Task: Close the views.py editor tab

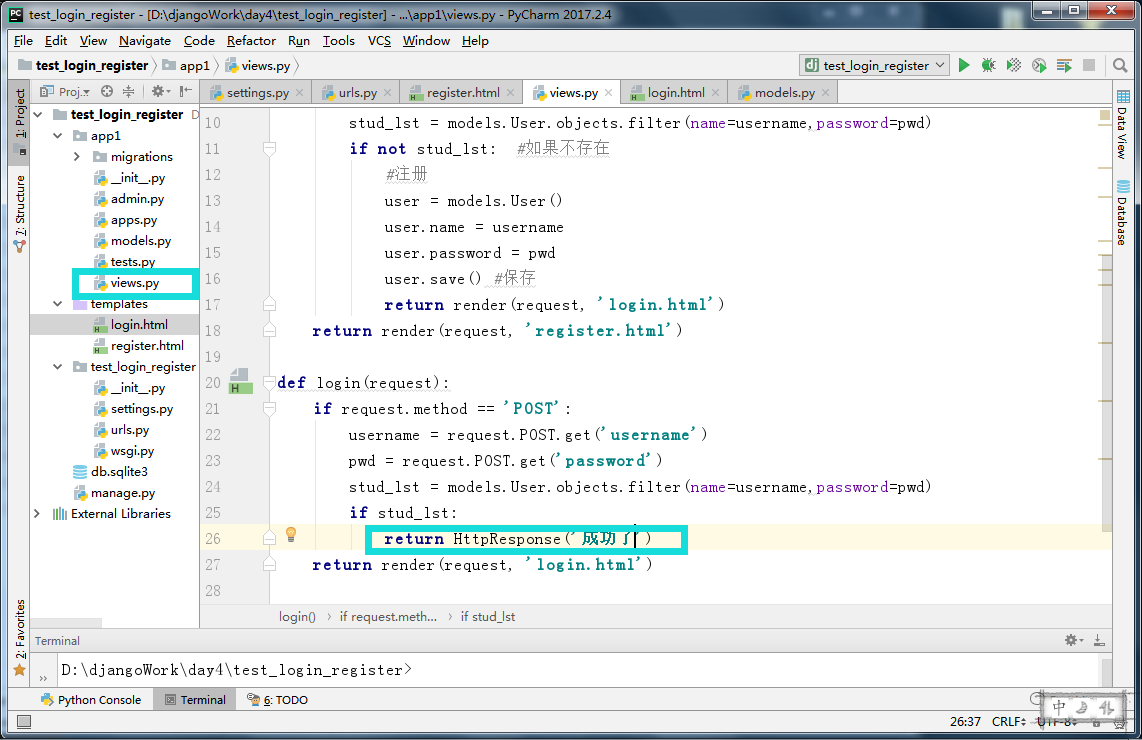Action: click(608, 92)
